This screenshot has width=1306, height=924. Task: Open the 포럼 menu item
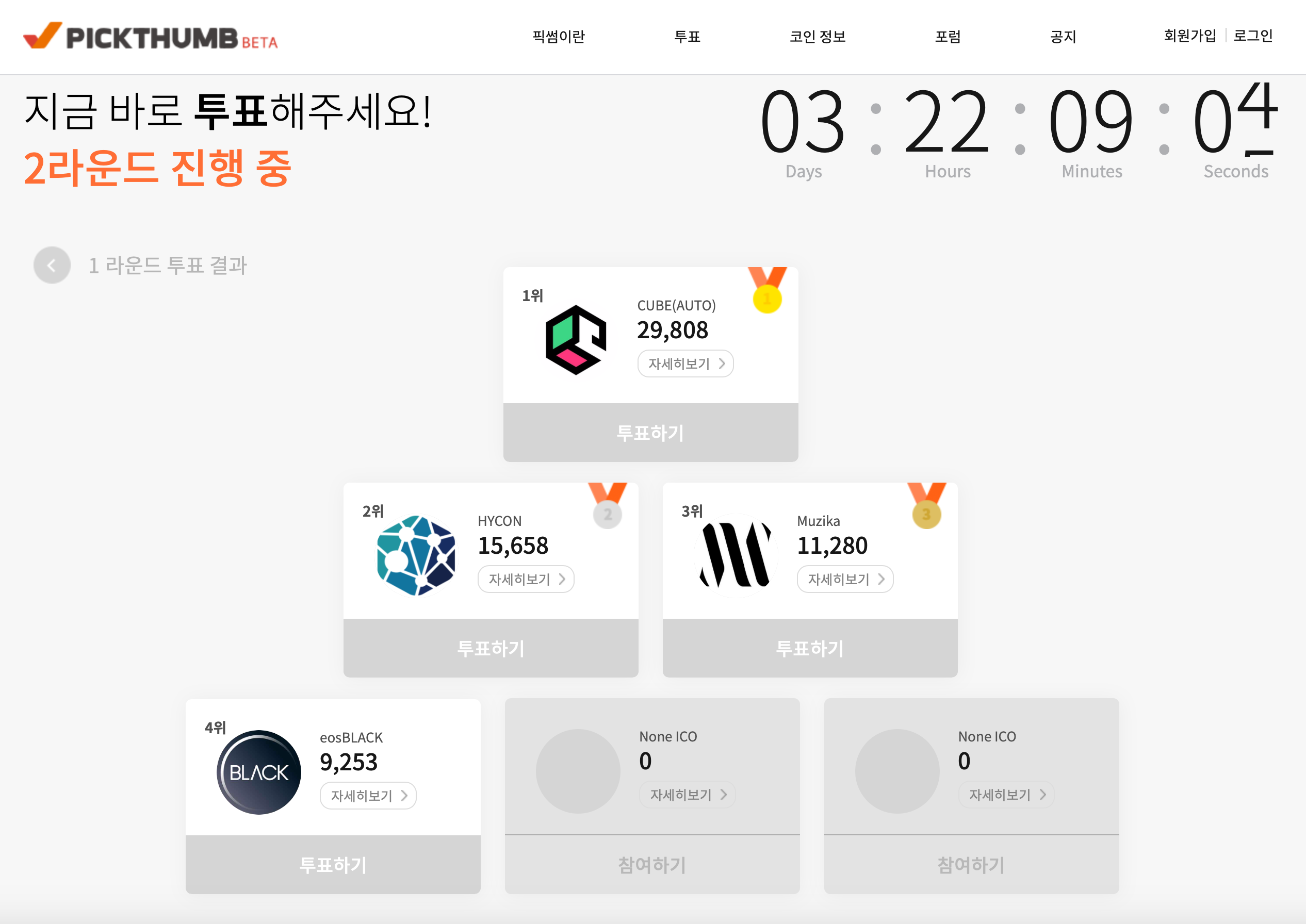[x=948, y=37]
